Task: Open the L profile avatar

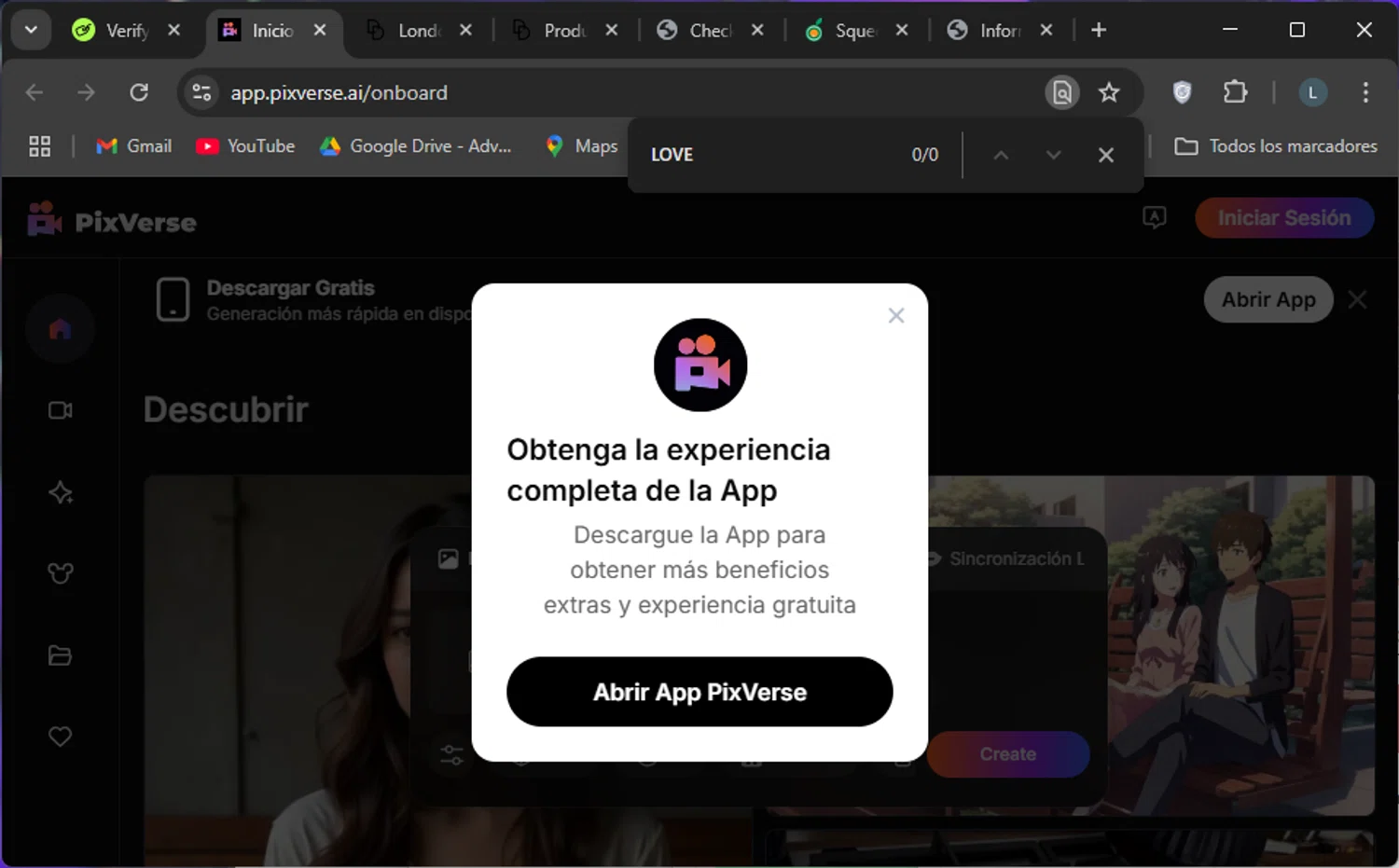Action: (1312, 92)
